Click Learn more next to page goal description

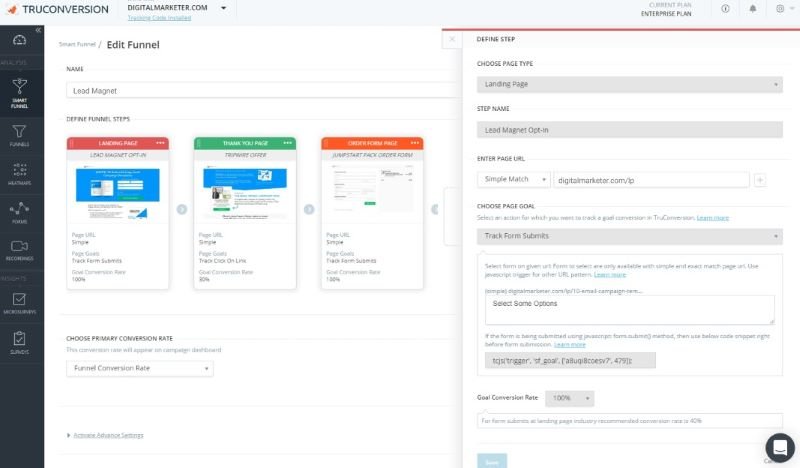tap(712, 218)
